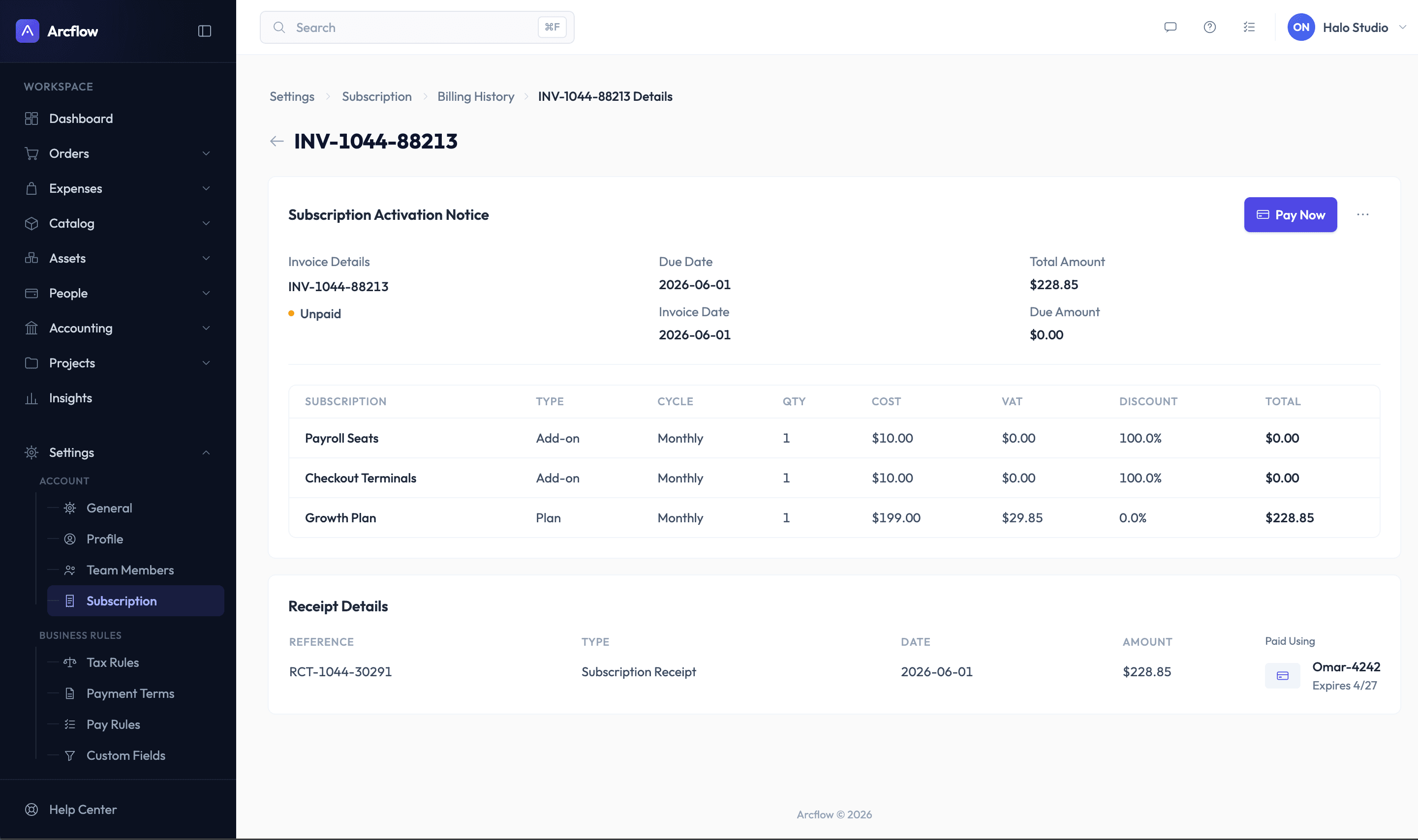
Task: Expand the People menu chevron
Action: tap(206, 293)
